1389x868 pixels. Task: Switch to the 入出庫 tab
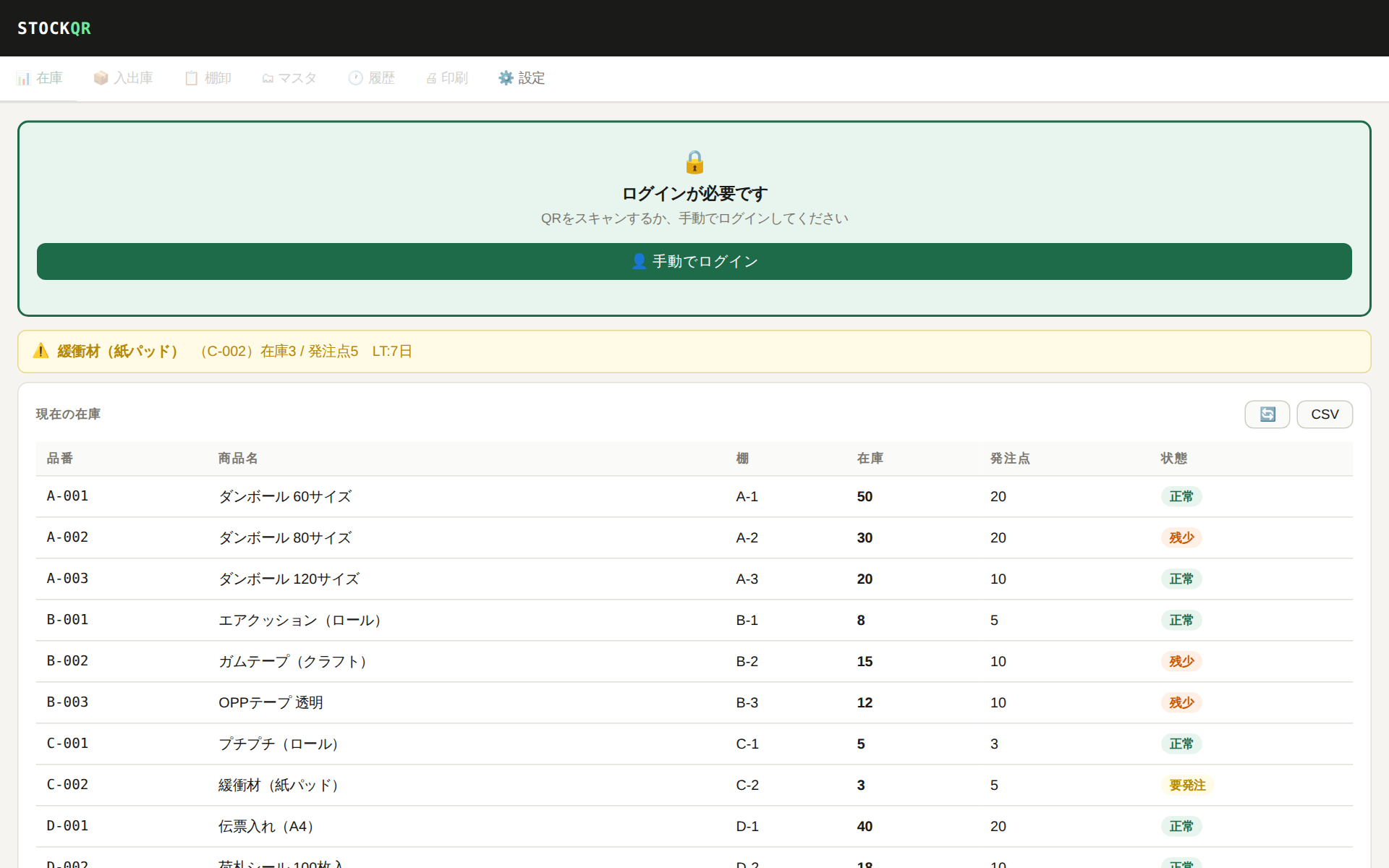pyautogui.click(x=123, y=78)
